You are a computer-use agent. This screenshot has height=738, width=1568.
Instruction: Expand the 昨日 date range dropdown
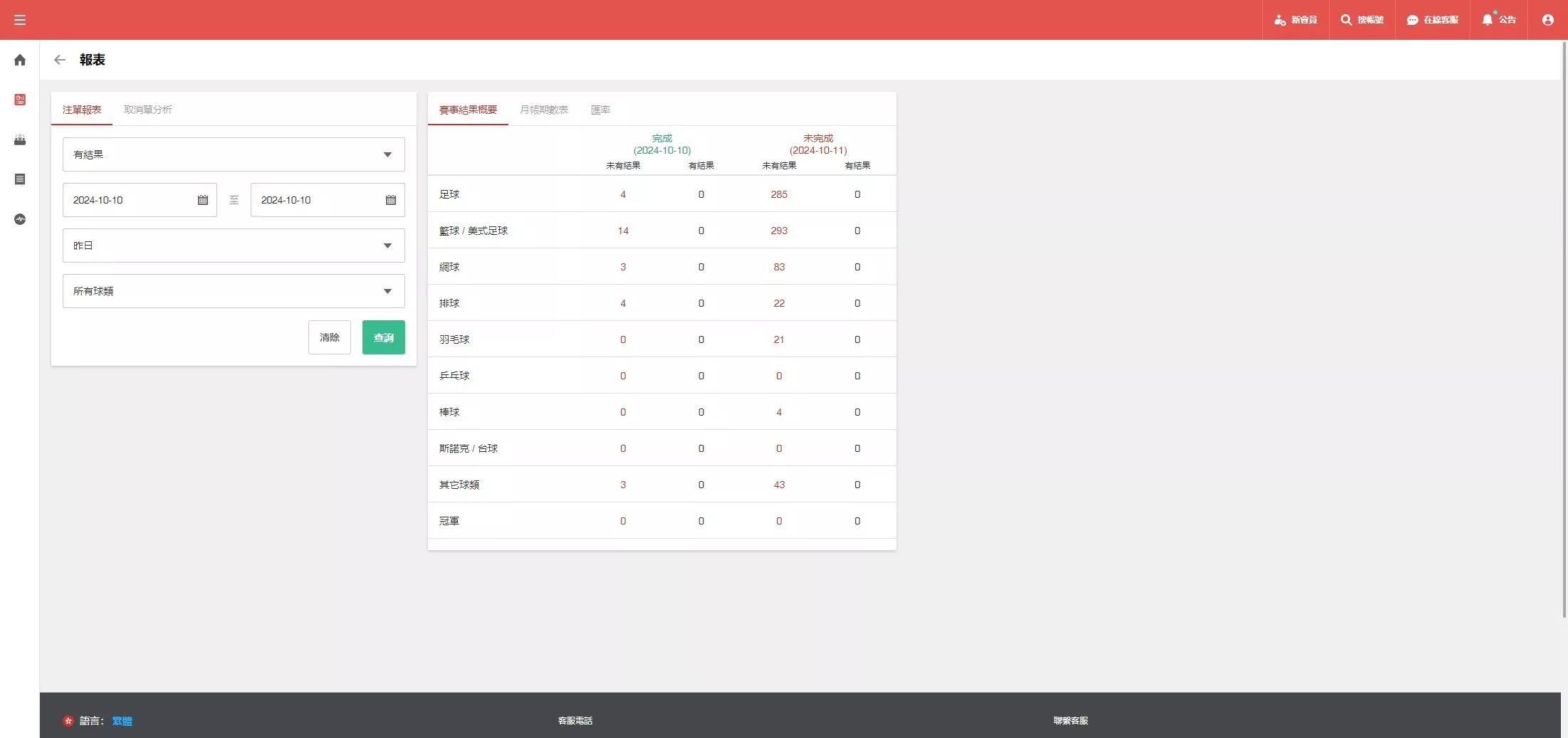pos(234,246)
